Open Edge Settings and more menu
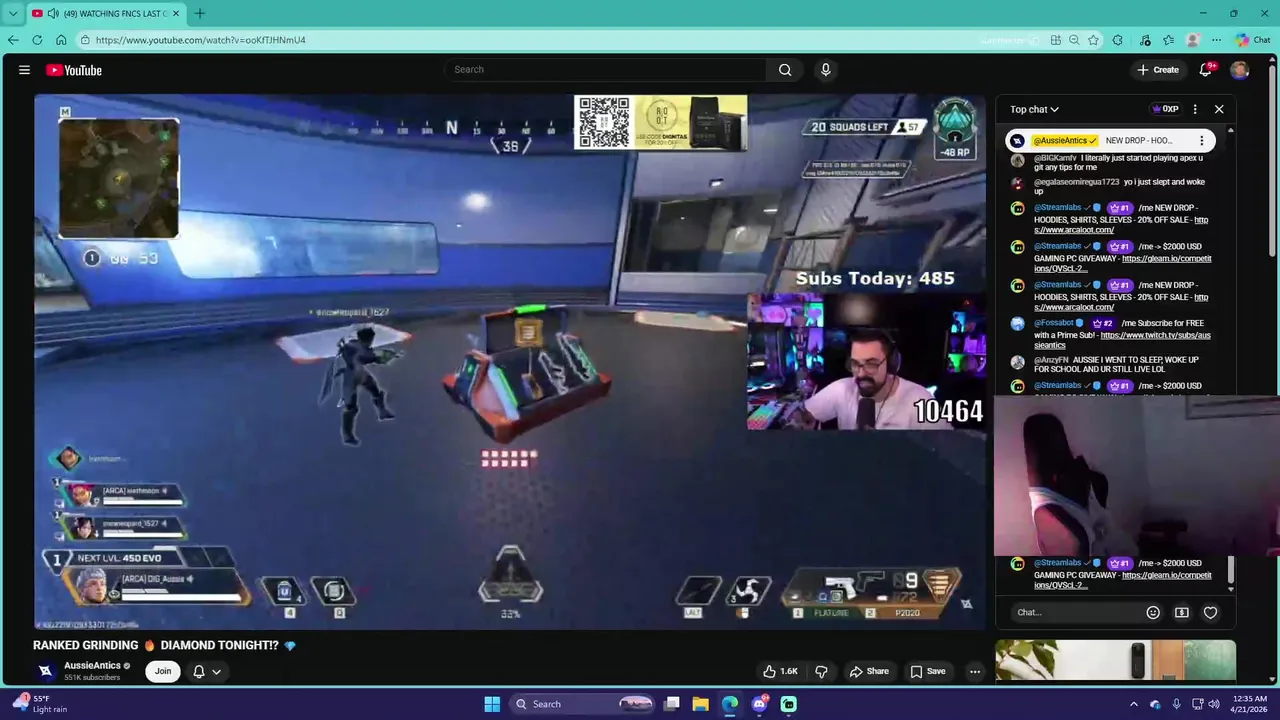 point(1216,40)
